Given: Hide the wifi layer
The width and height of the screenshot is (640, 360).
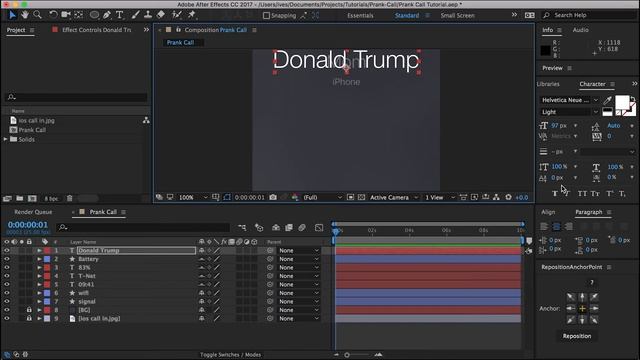Looking at the screenshot, I should tap(7, 293).
